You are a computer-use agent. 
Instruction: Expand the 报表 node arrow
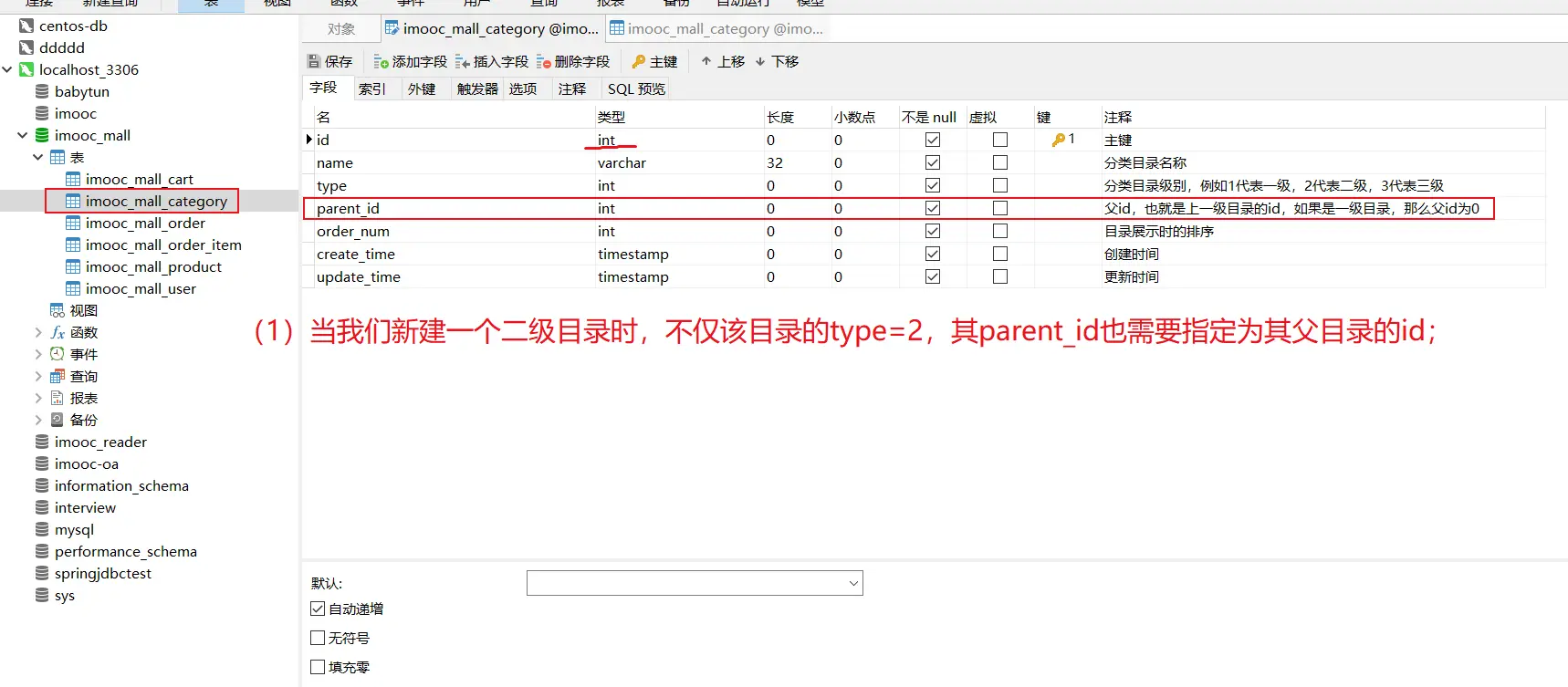[x=38, y=398]
